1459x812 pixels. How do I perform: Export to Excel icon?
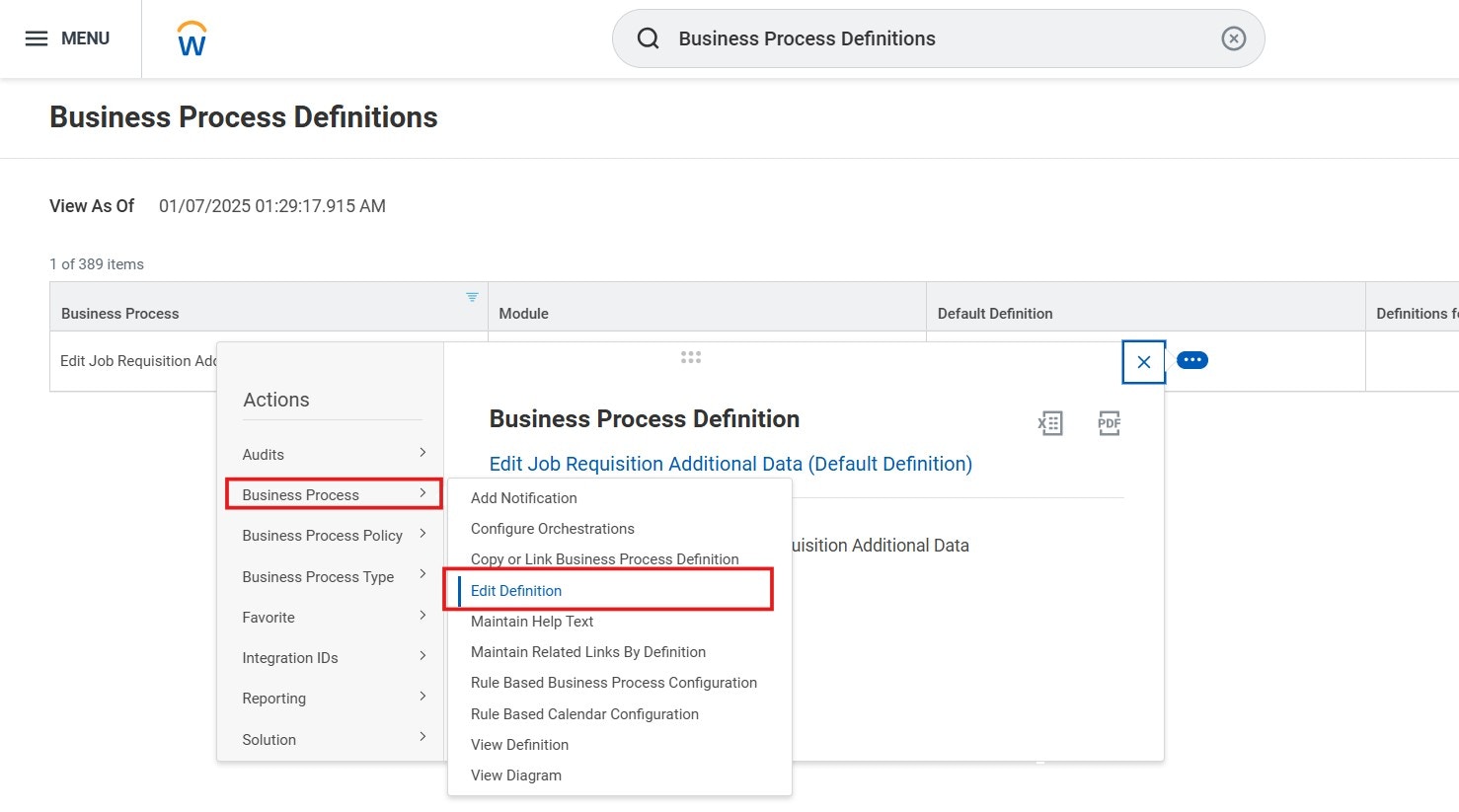pos(1050,423)
